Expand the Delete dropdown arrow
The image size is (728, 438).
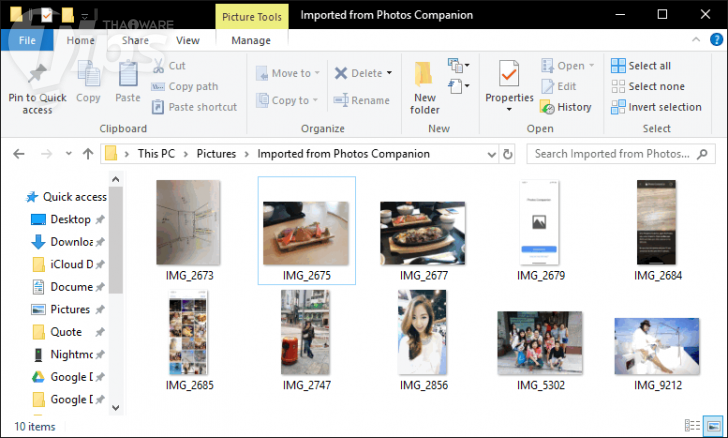(x=390, y=73)
